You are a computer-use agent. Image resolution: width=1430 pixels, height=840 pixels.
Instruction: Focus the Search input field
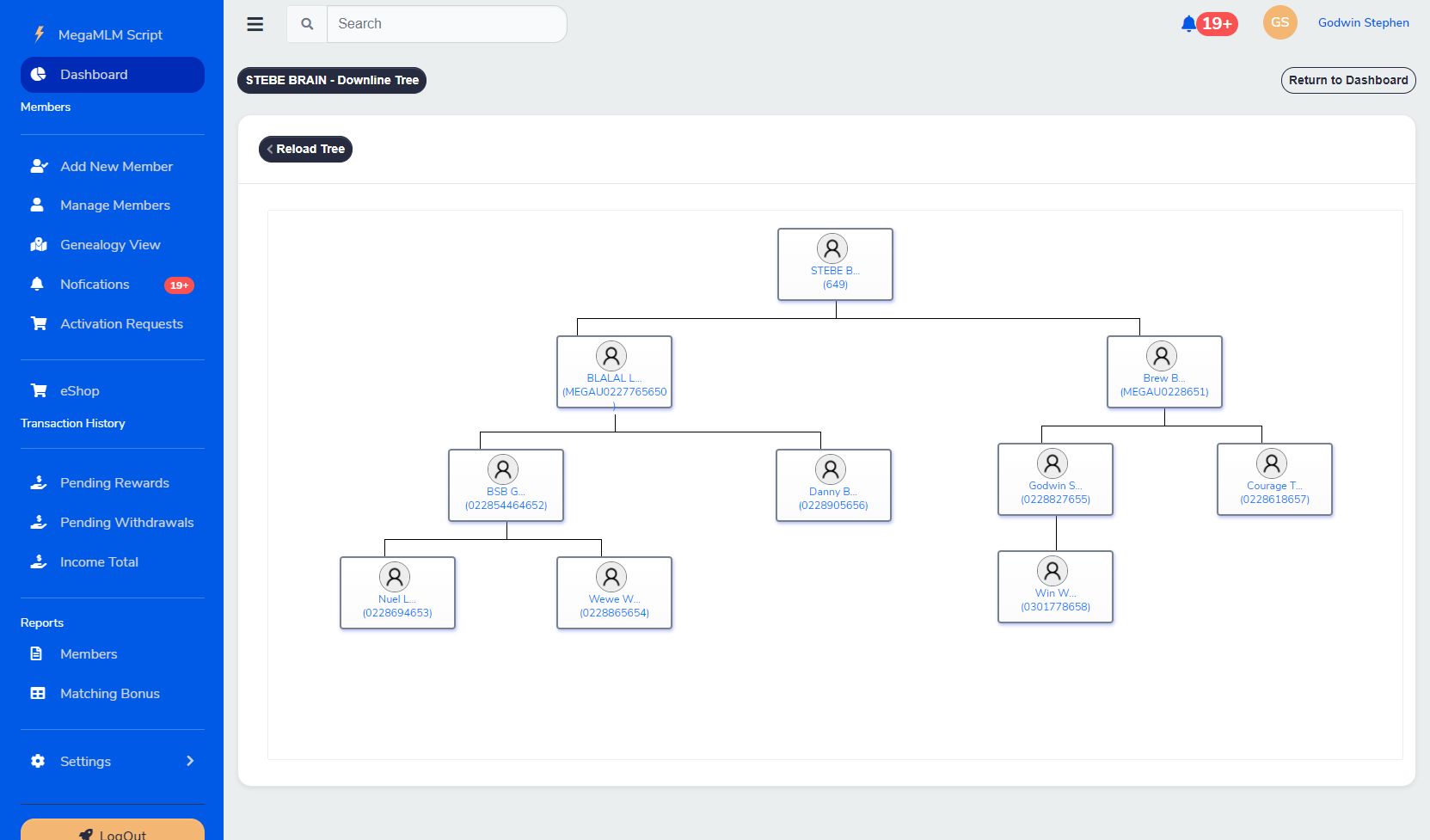click(x=446, y=24)
